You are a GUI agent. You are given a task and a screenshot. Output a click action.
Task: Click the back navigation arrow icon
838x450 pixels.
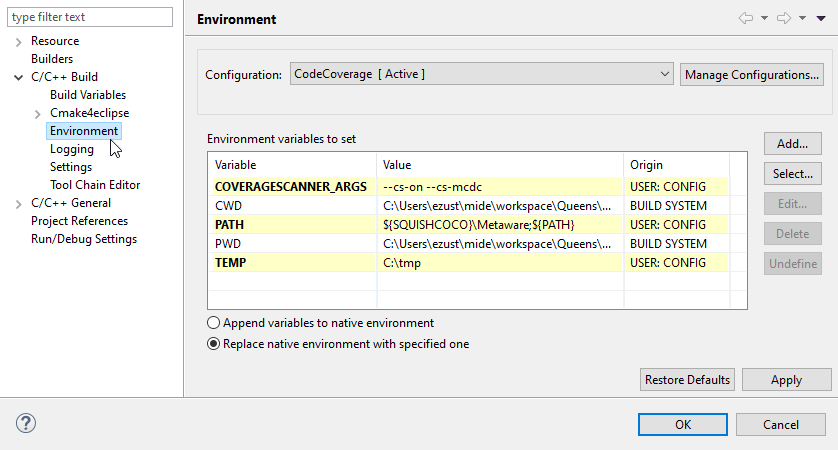point(745,18)
